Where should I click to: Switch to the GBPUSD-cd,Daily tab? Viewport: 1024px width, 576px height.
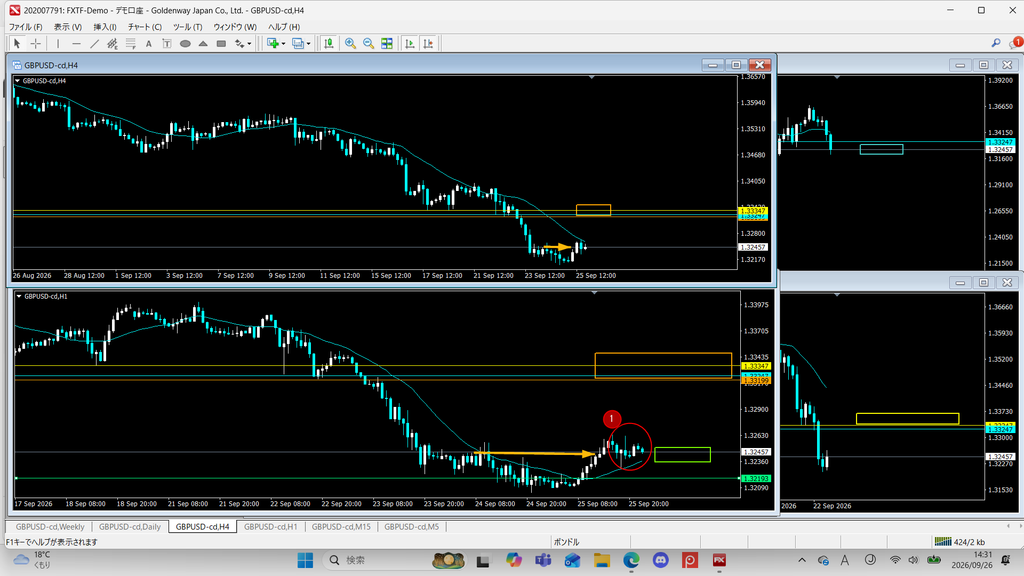pos(130,526)
